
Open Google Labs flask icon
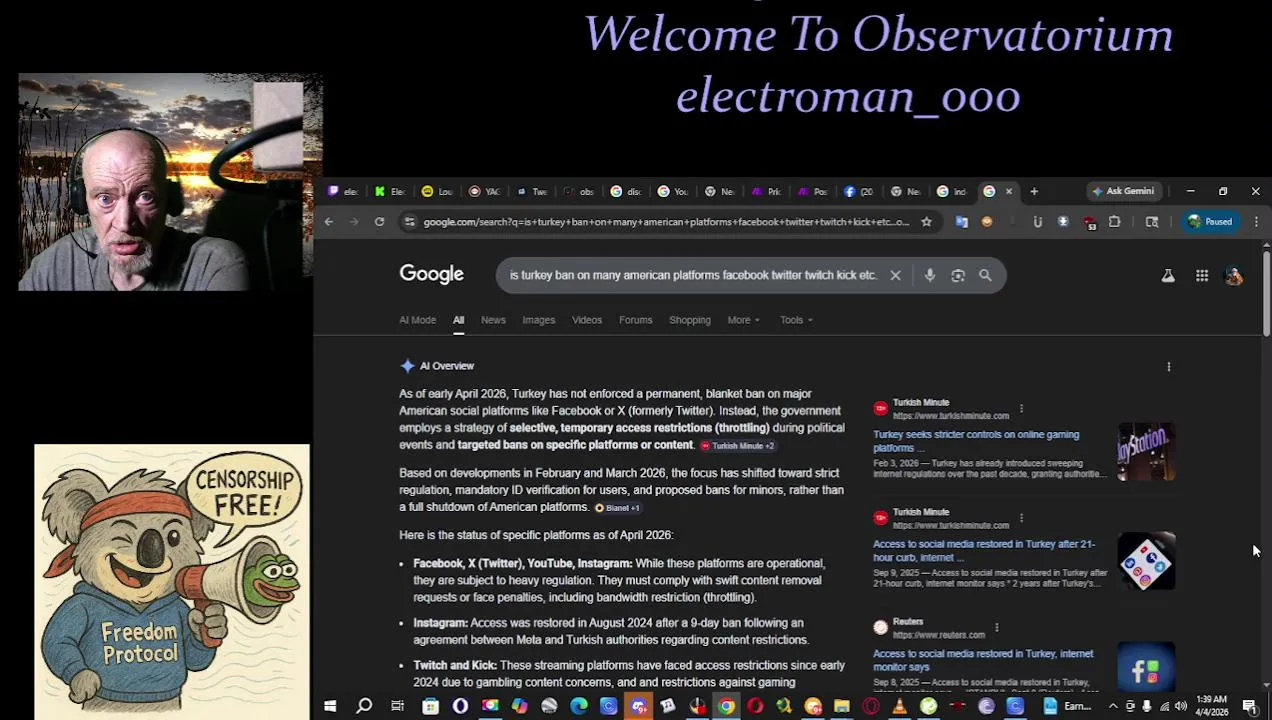pyautogui.click(x=1168, y=275)
